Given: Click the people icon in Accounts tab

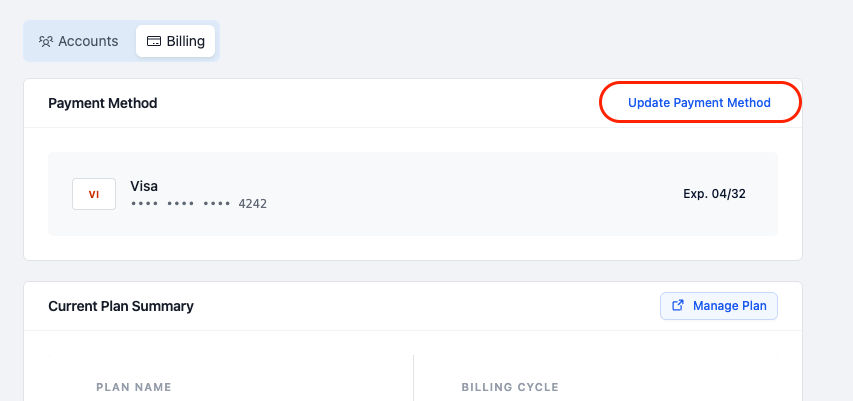Looking at the screenshot, I should click(46, 41).
